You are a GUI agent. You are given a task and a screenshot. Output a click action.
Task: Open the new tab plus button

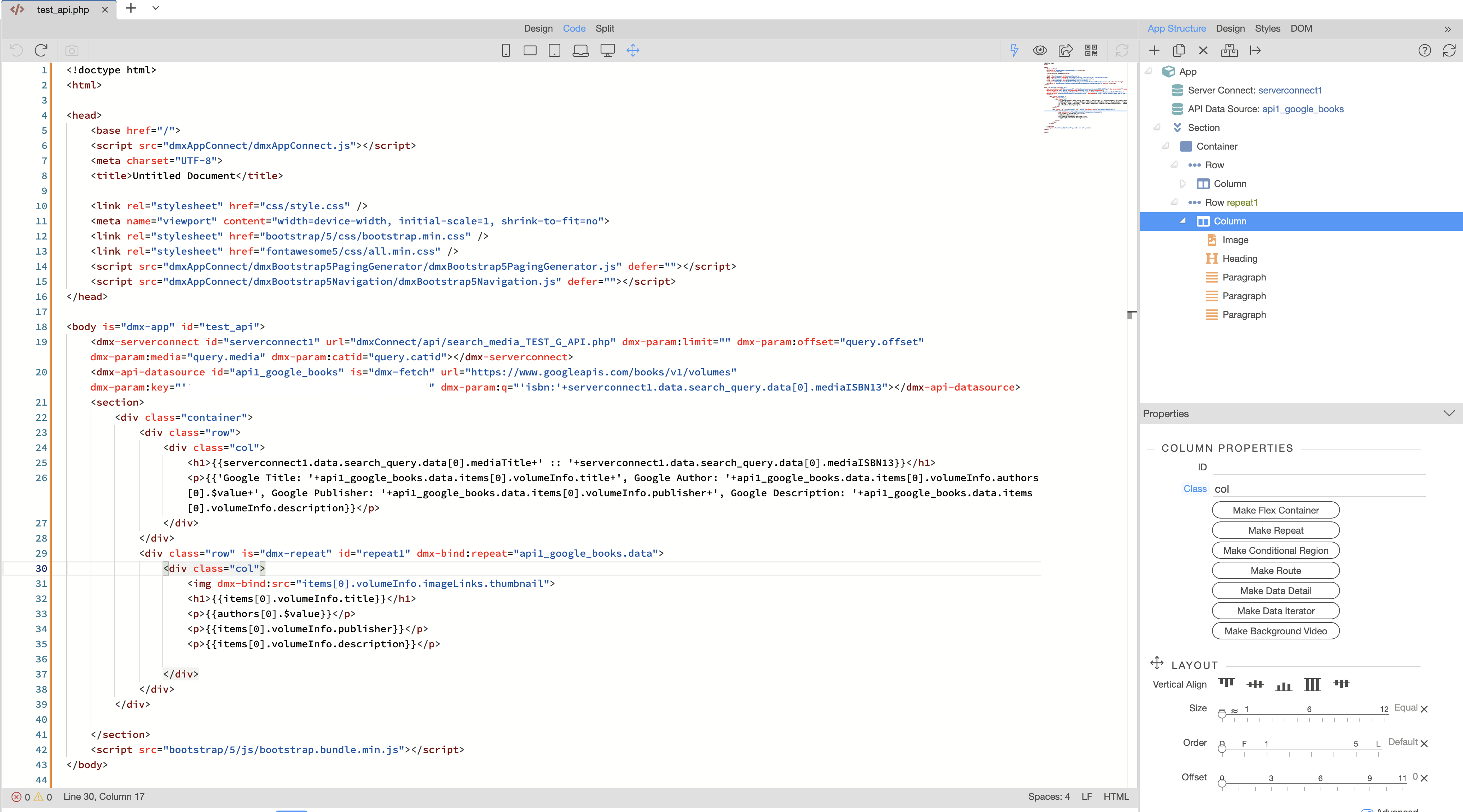(x=131, y=9)
